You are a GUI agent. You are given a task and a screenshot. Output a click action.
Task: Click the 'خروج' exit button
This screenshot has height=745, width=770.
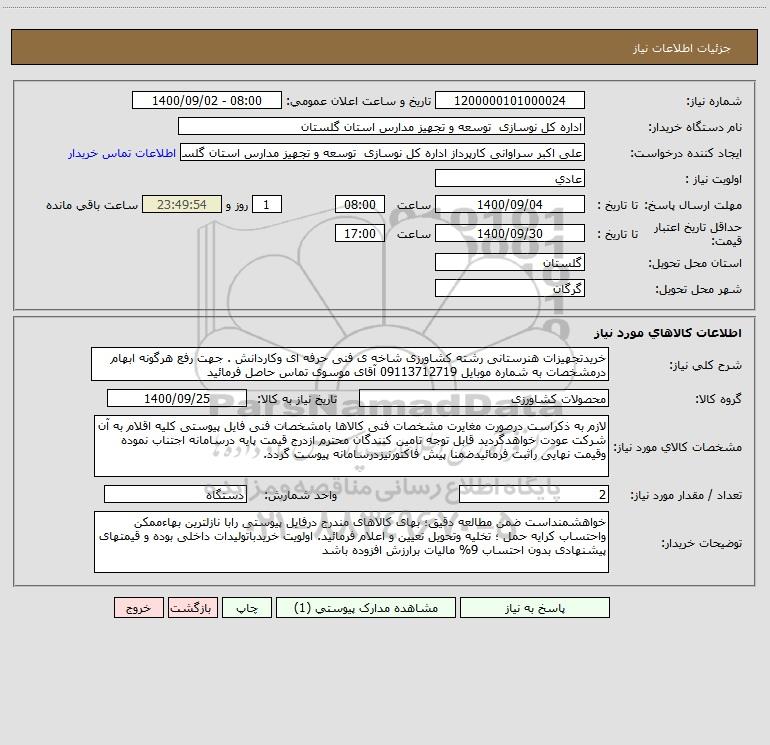click(138, 608)
